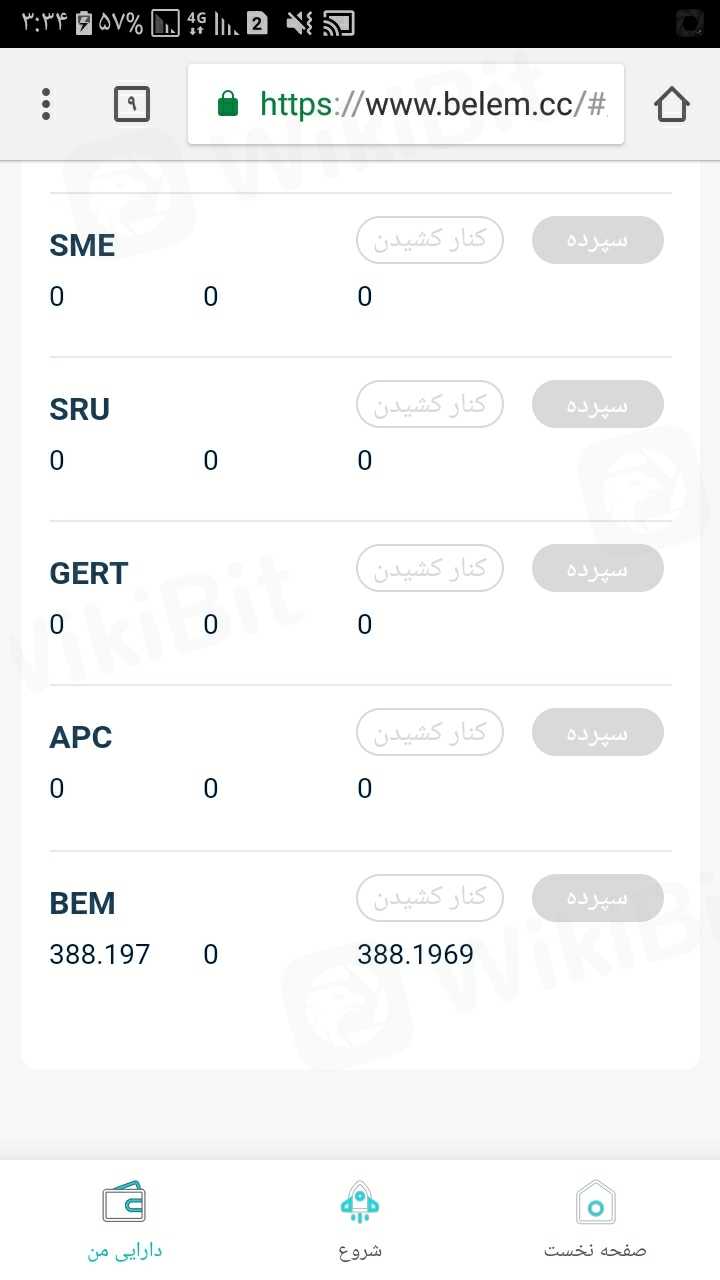Tap the rocket icon in bottom bar
The image size is (720, 1280).
360,1203
